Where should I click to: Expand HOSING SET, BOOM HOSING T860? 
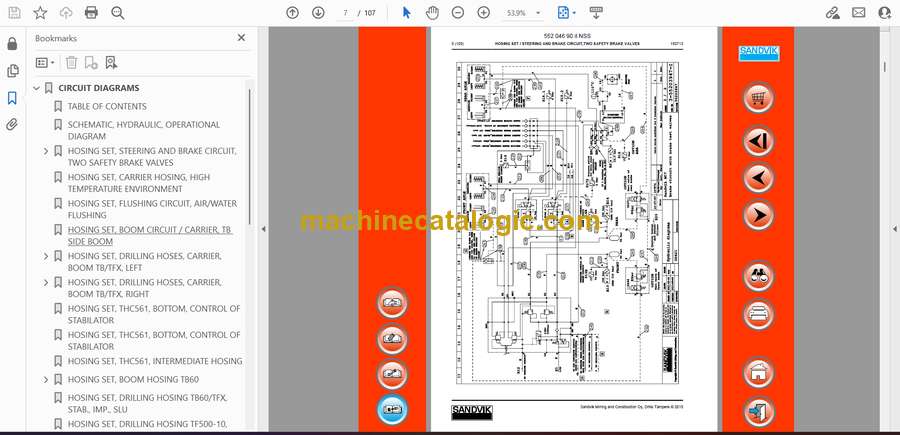pos(46,379)
